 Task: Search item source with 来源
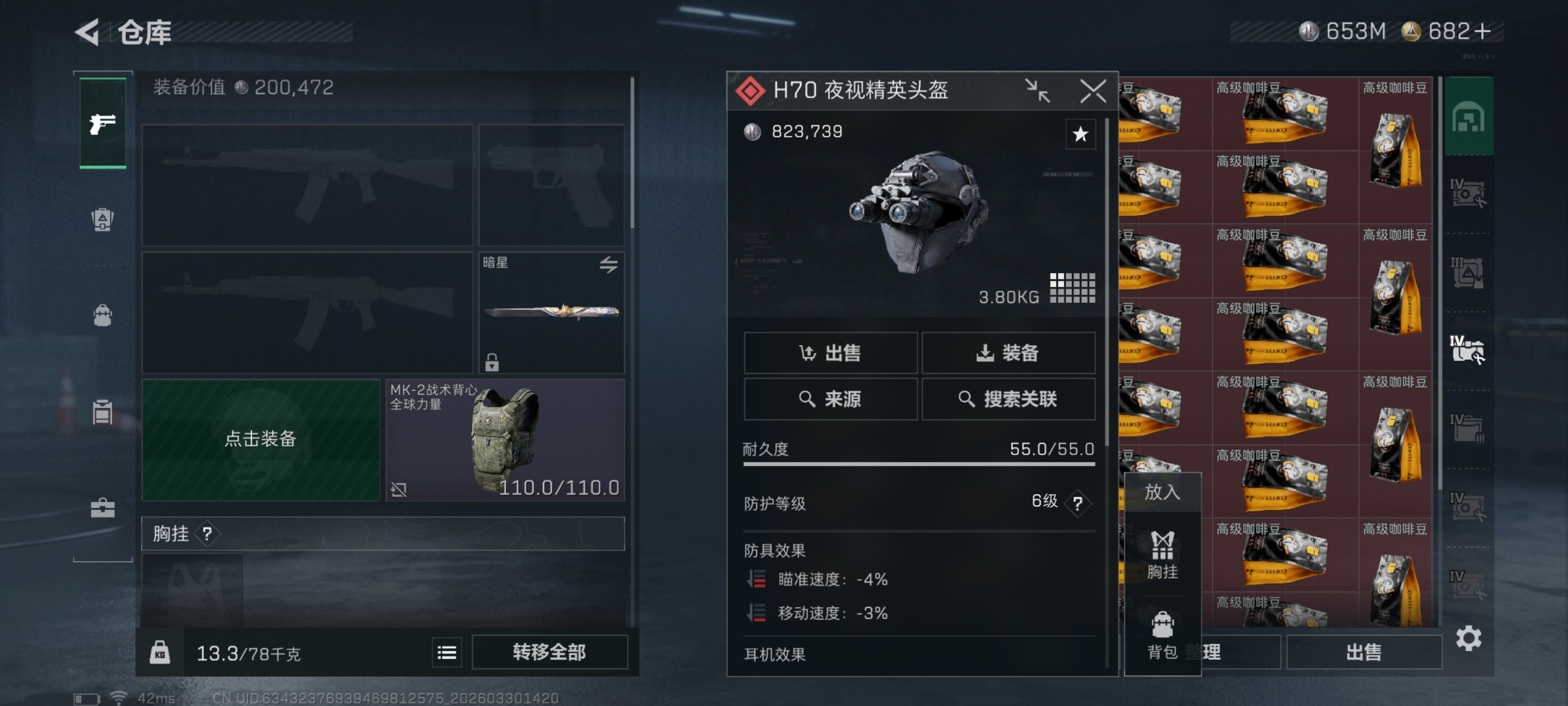tap(830, 399)
